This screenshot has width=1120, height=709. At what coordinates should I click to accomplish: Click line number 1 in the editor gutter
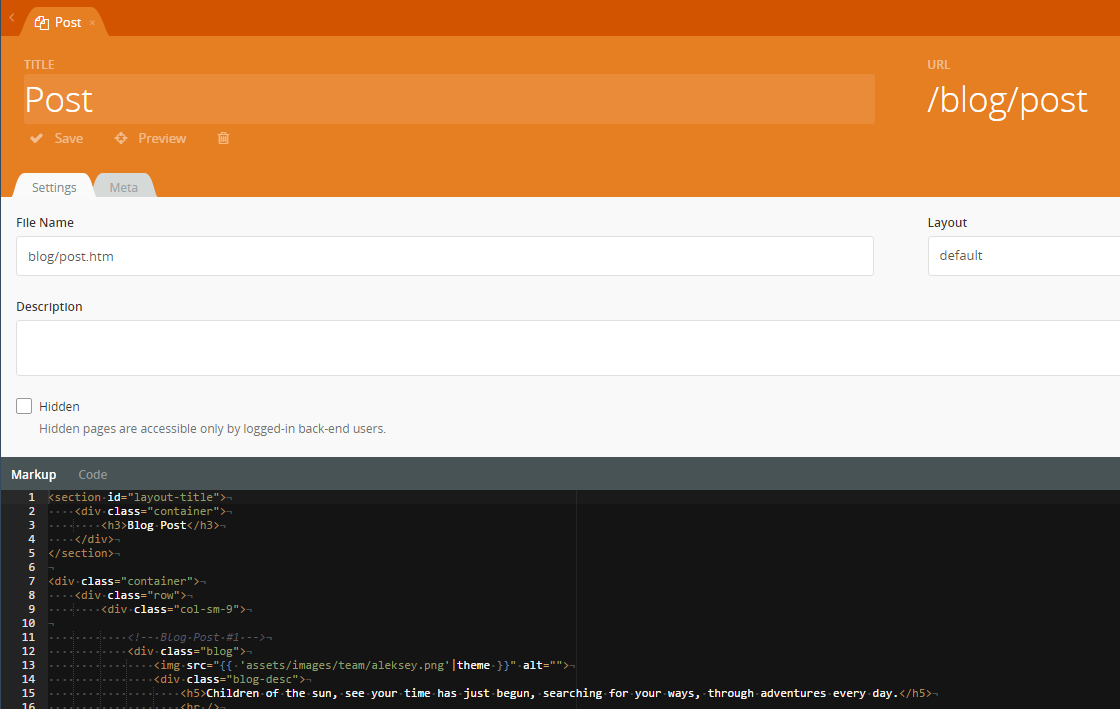(32, 497)
